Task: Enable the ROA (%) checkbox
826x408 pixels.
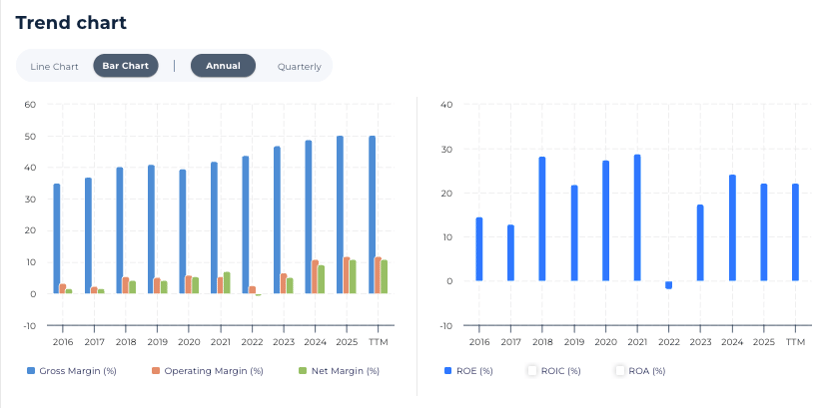Action: point(620,371)
